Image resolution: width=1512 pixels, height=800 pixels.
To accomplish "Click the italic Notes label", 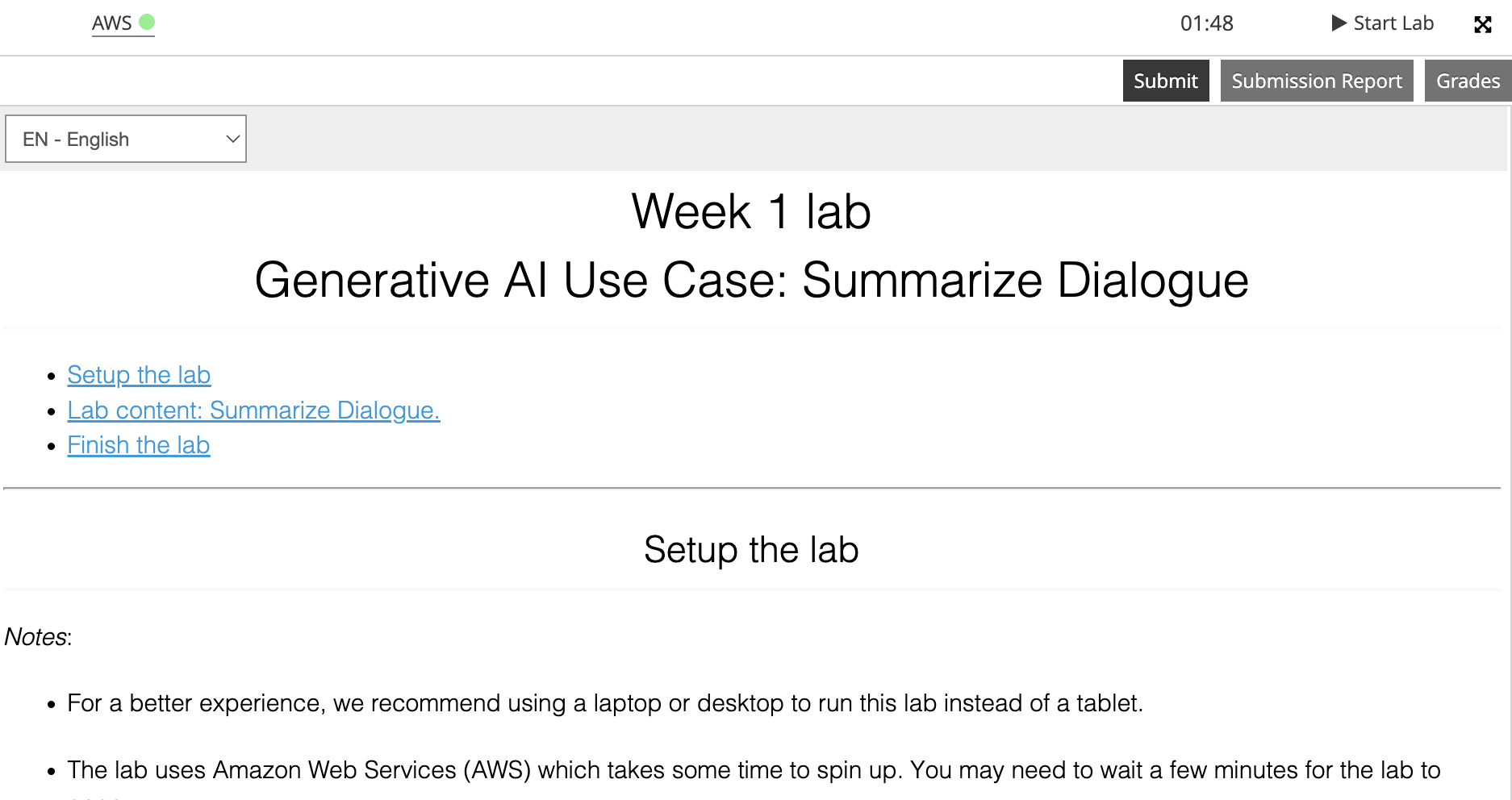I will [37, 637].
